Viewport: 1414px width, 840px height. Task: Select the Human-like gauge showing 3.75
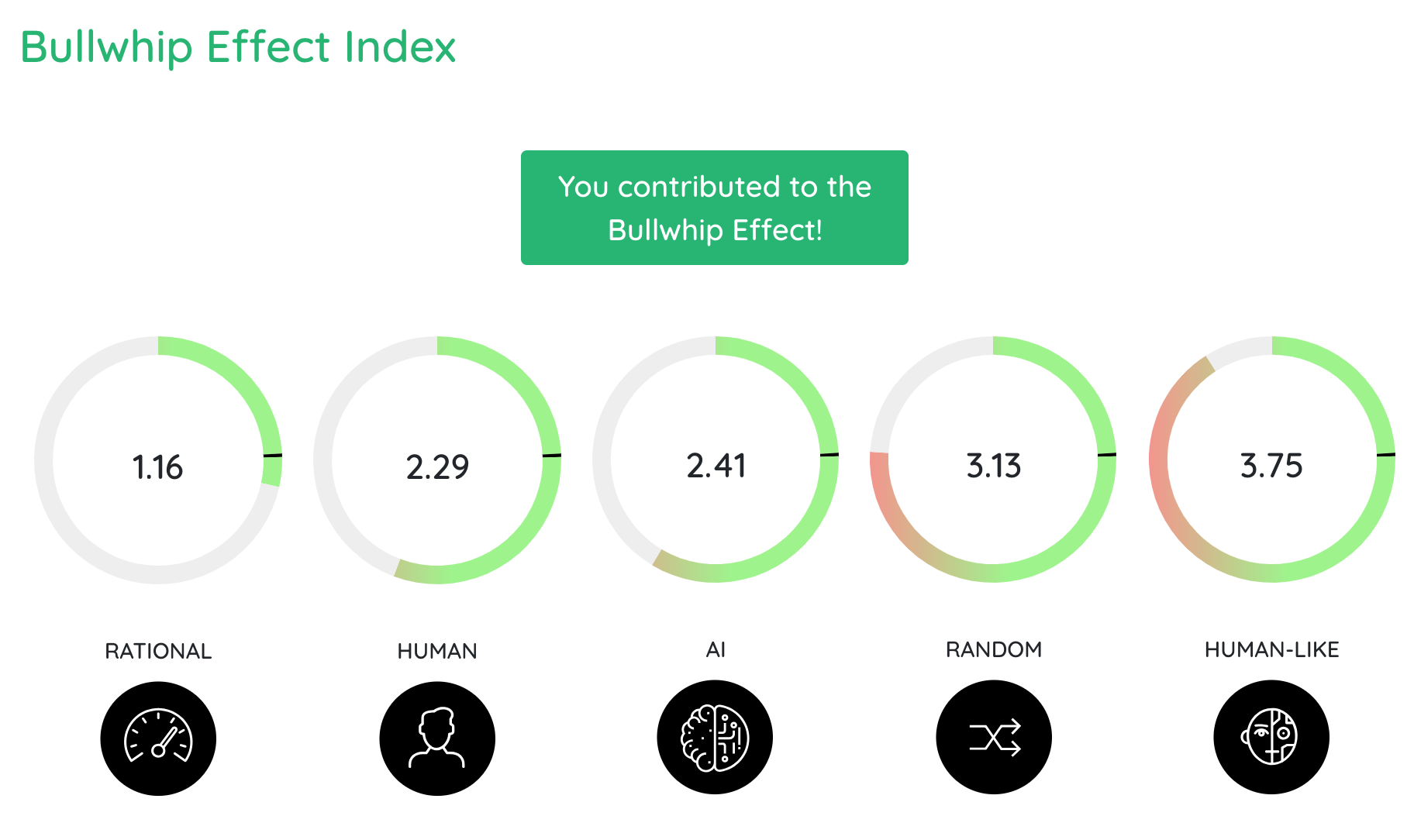(1272, 460)
